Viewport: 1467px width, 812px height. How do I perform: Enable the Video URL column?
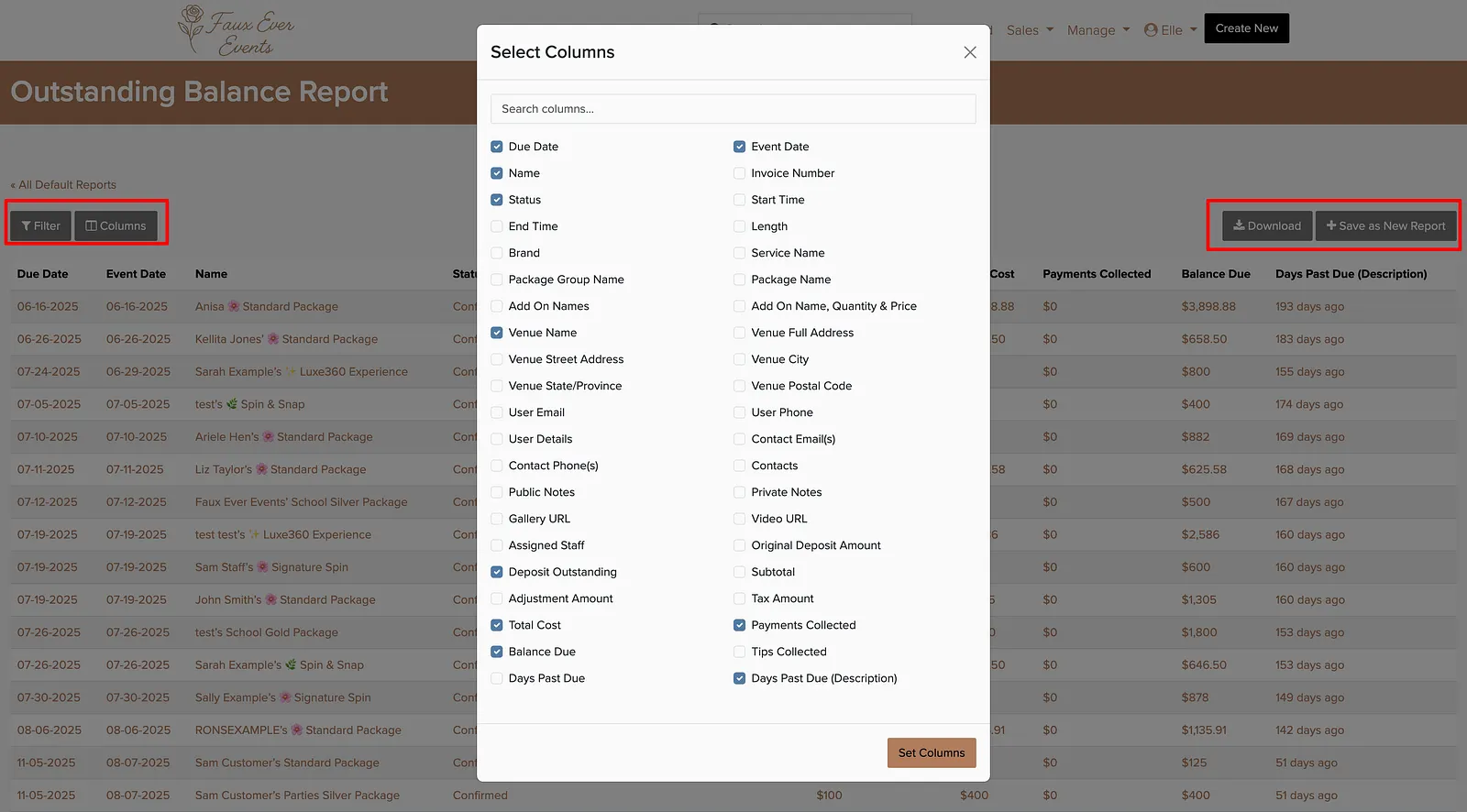coord(739,519)
